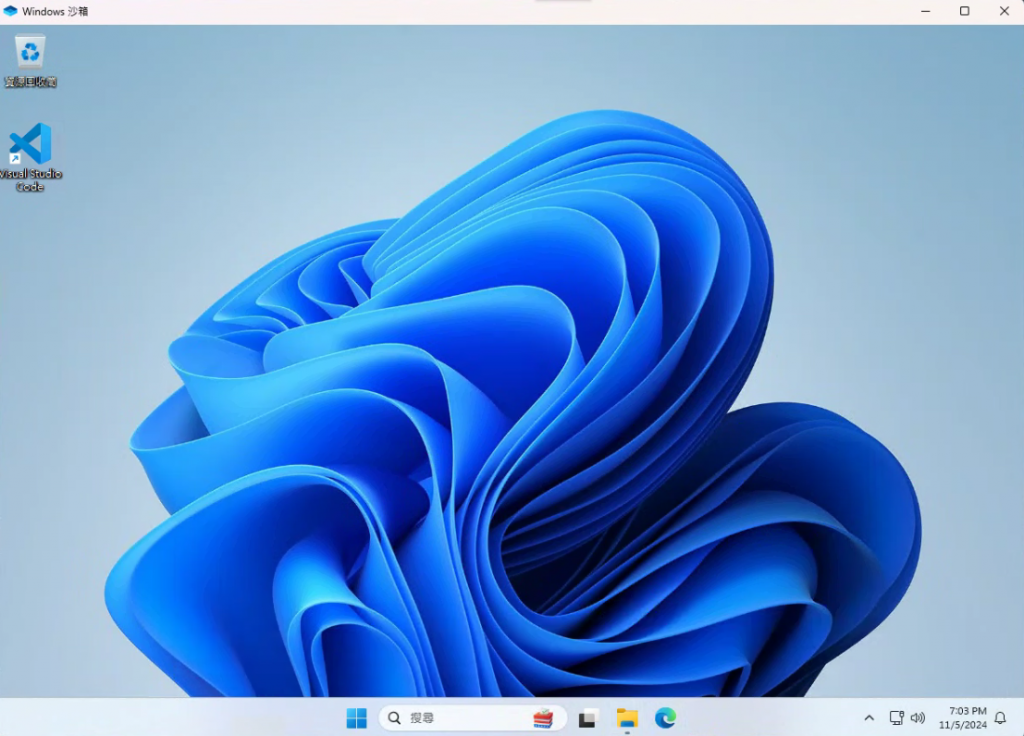The image size is (1024, 736).
Task: Click the search magnifier icon in taskbar
Action: click(x=394, y=718)
